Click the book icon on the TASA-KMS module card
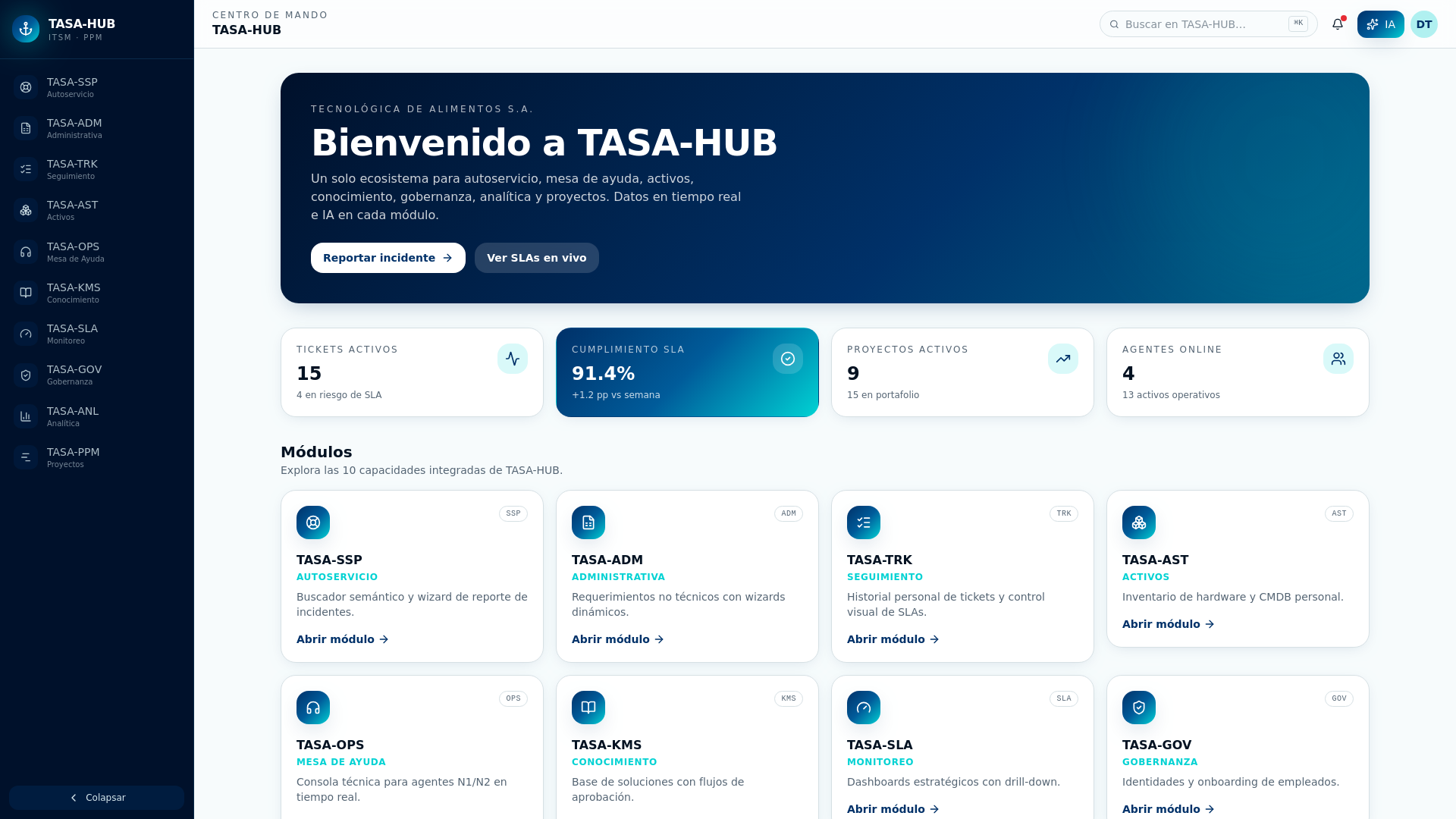 point(588,708)
